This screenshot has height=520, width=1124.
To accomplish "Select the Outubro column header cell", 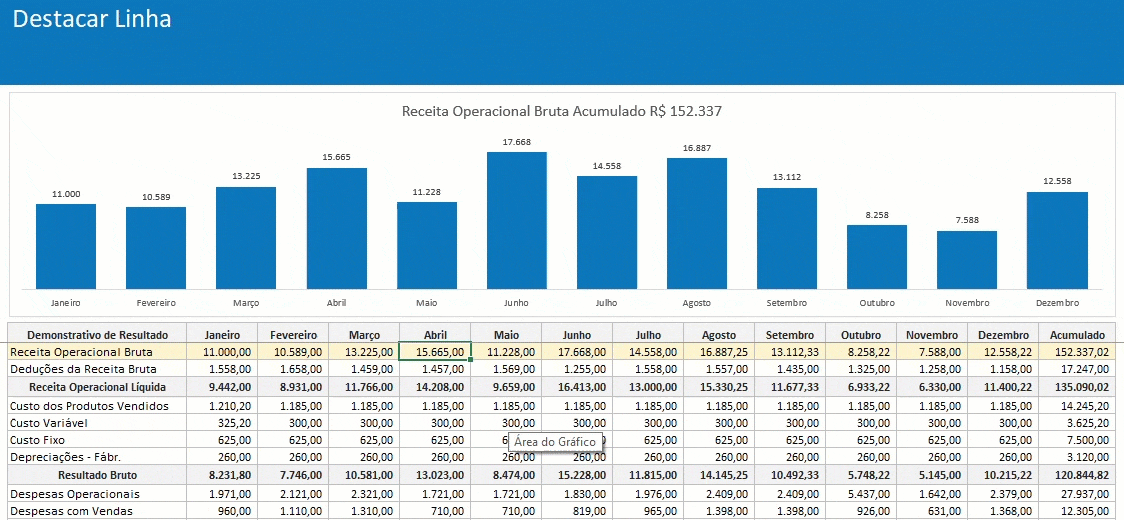I will pyautogui.click(x=861, y=334).
